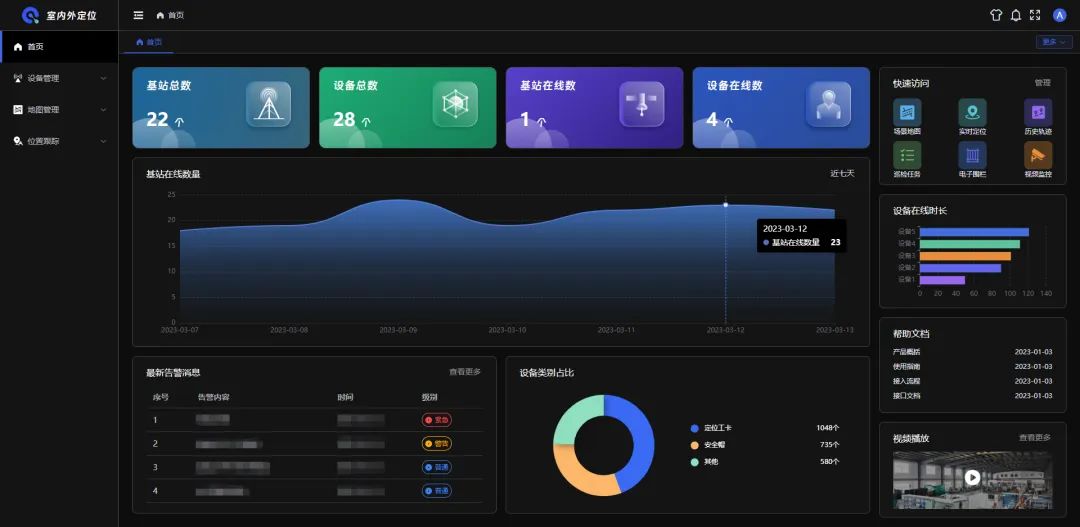Viewport: 1080px width, 527px height.
Task: Expand 设备管理 sidebar menu
Action: click(59, 79)
